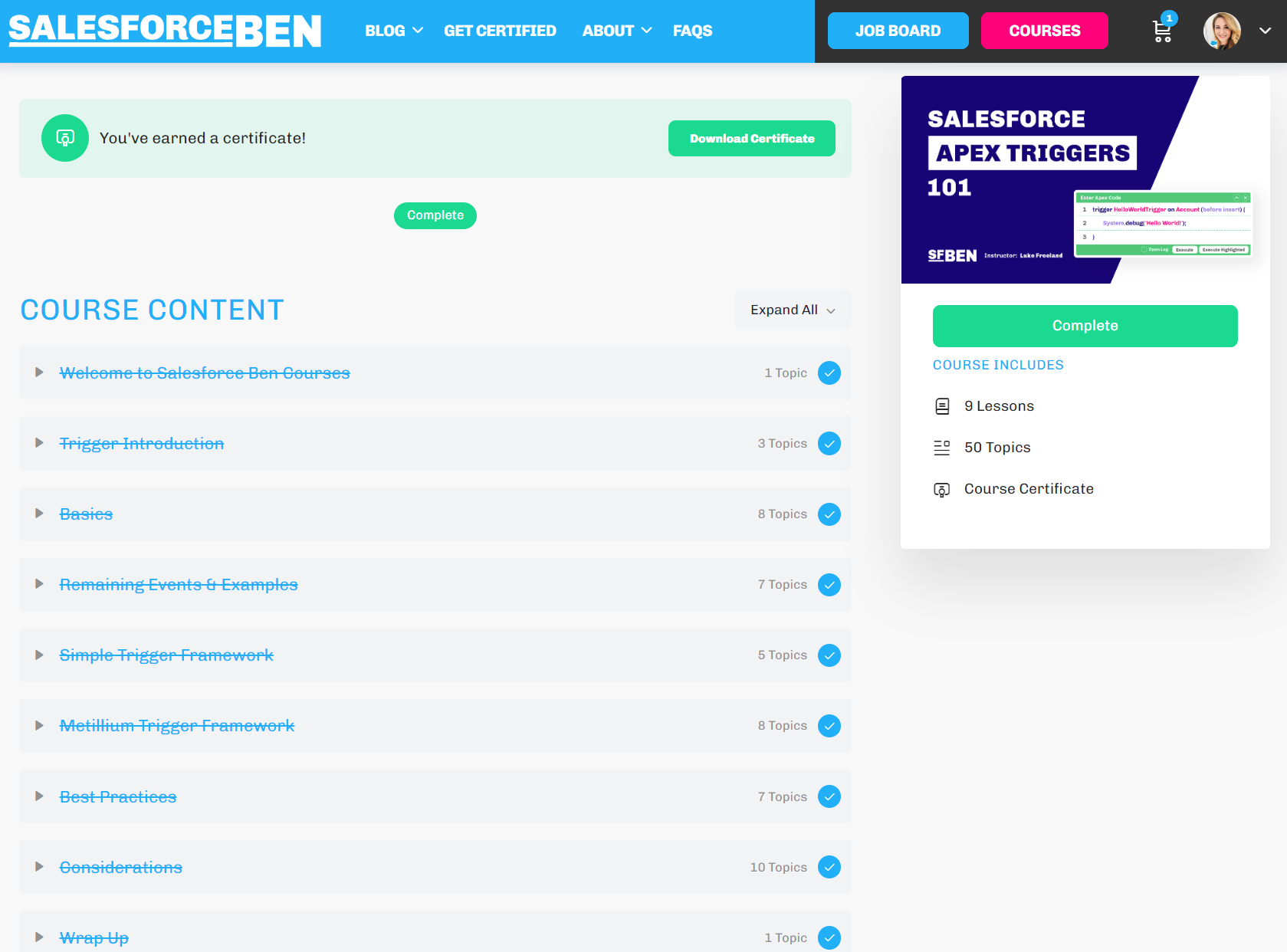The width and height of the screenshot is (1287, 952).
Task: Open the shopping cart
Action: [x=1161, y=31]
